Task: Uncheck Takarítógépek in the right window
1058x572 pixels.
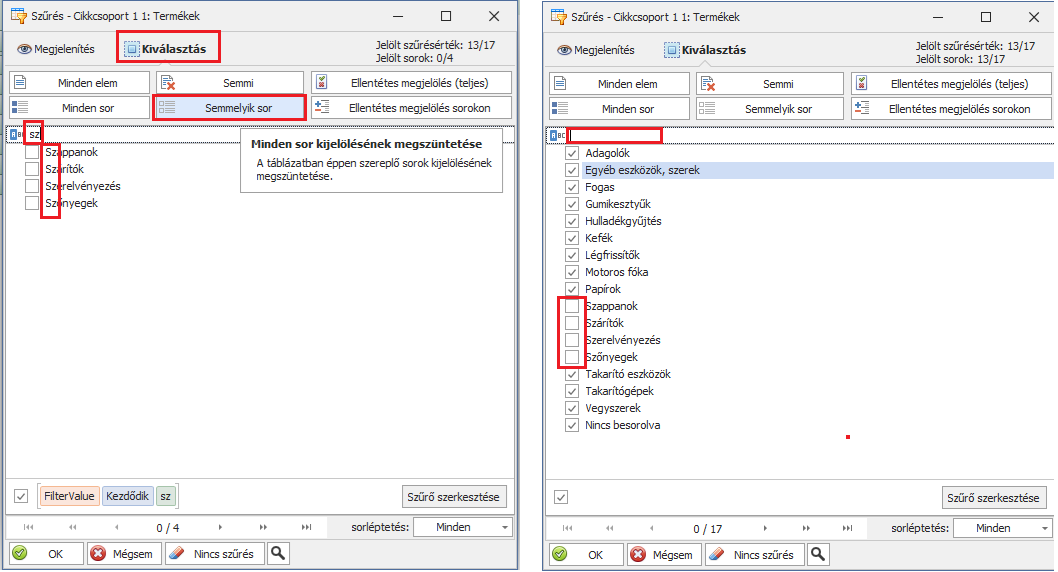Action: [x=572, y=391]
